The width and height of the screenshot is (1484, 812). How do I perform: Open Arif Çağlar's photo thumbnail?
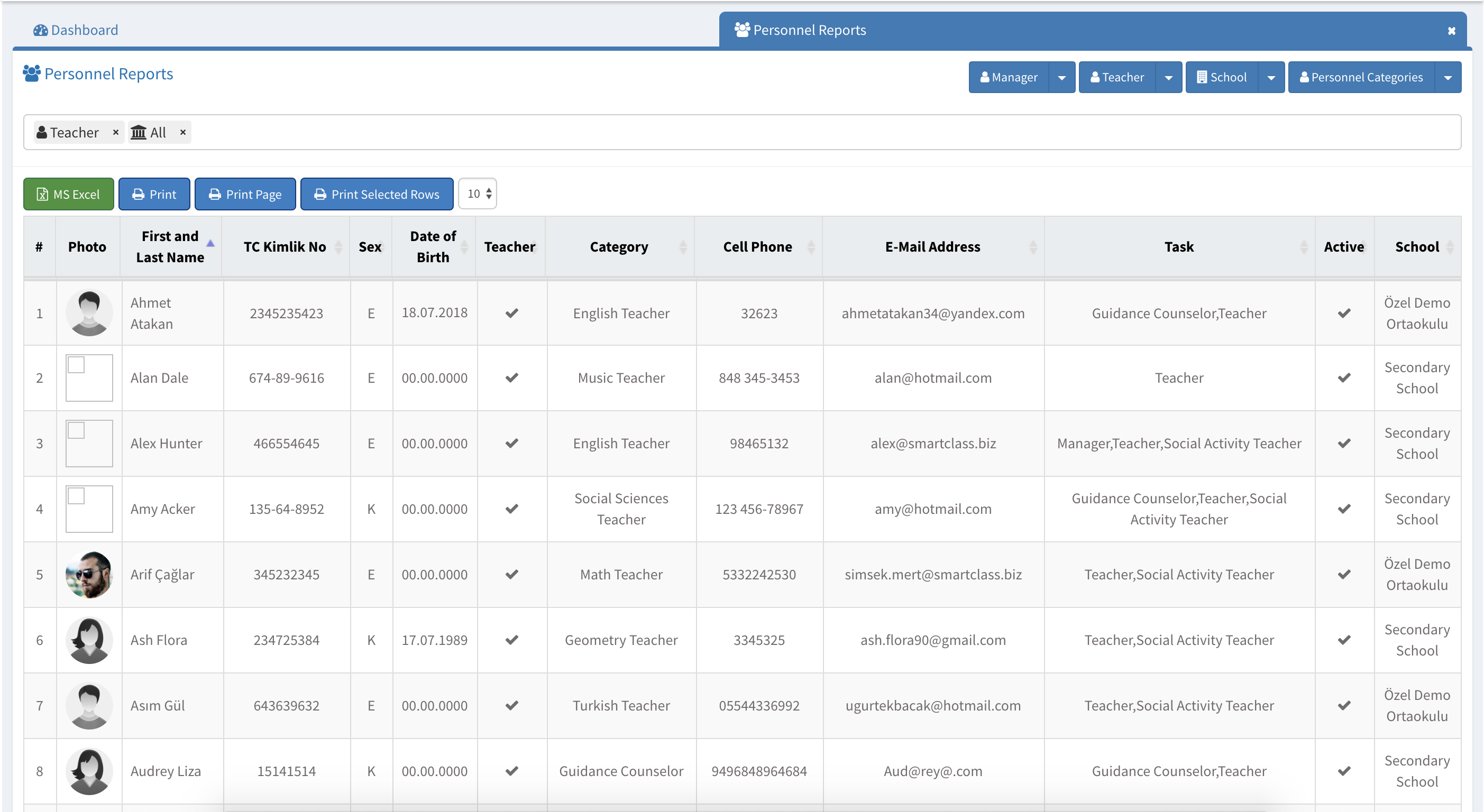[x=89, y=575]
